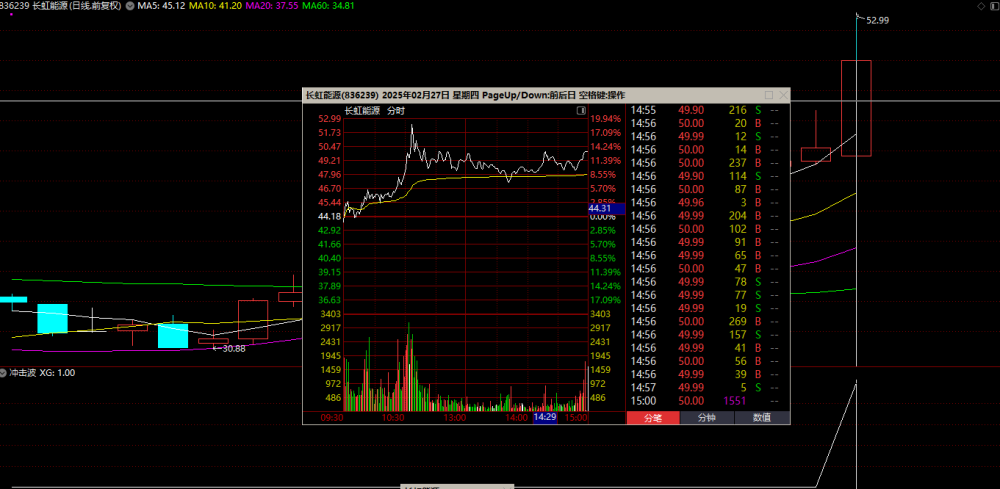The width and height of the screenshot is (1000, 489).
Task: Expand the dropdown arrow beside 冲击波 indicator
Action: click(x=3, y=372)
